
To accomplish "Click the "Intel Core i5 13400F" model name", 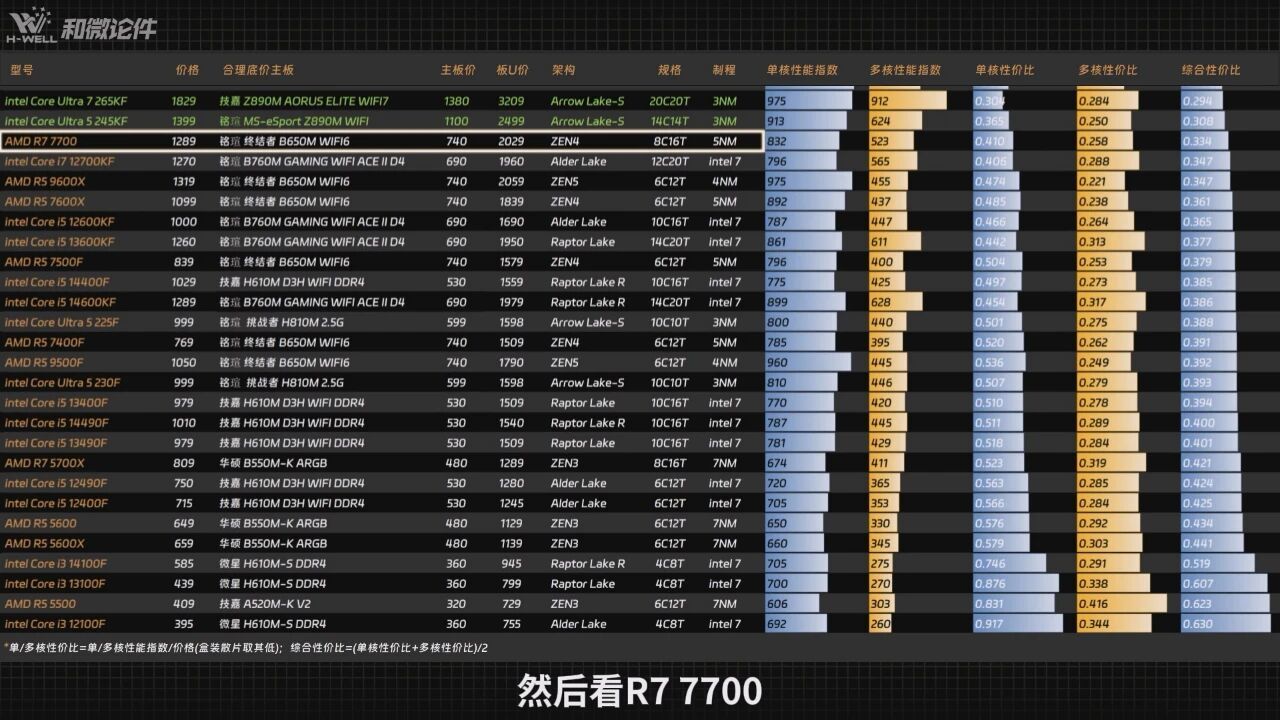I will (x=56, y=403).
